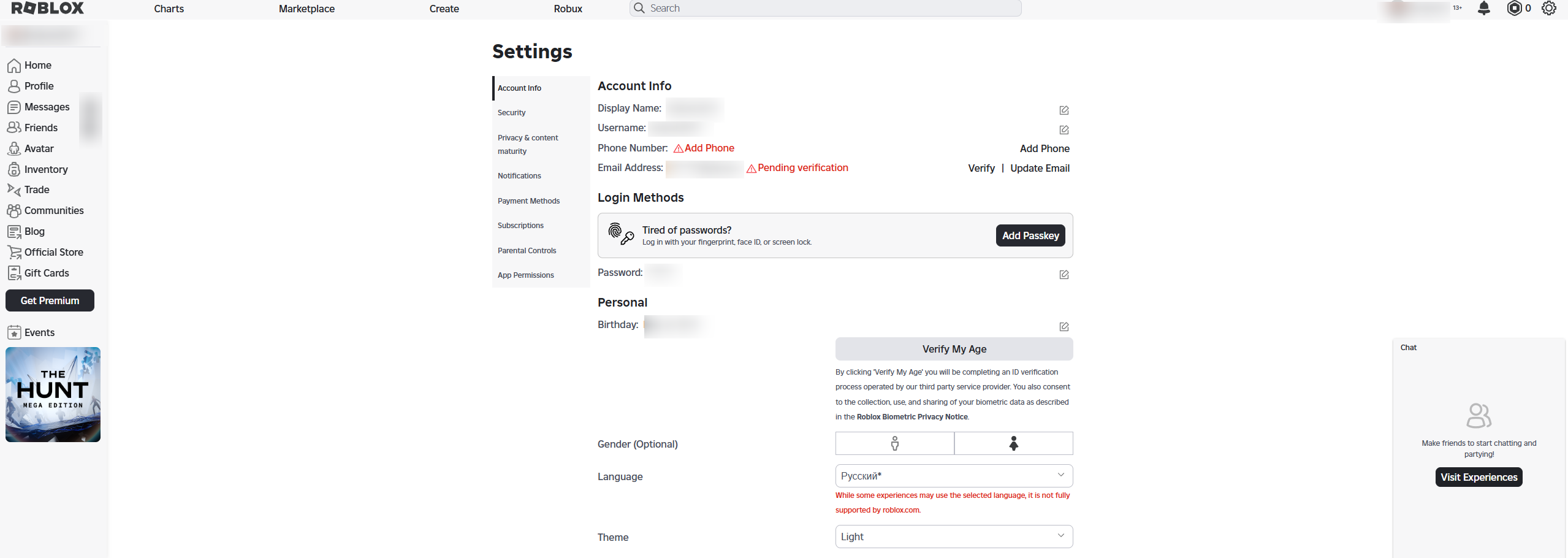Screen dimensions: 1568x558
Task: Open Inventory from sidebar
Action: [x=37, y=169]
